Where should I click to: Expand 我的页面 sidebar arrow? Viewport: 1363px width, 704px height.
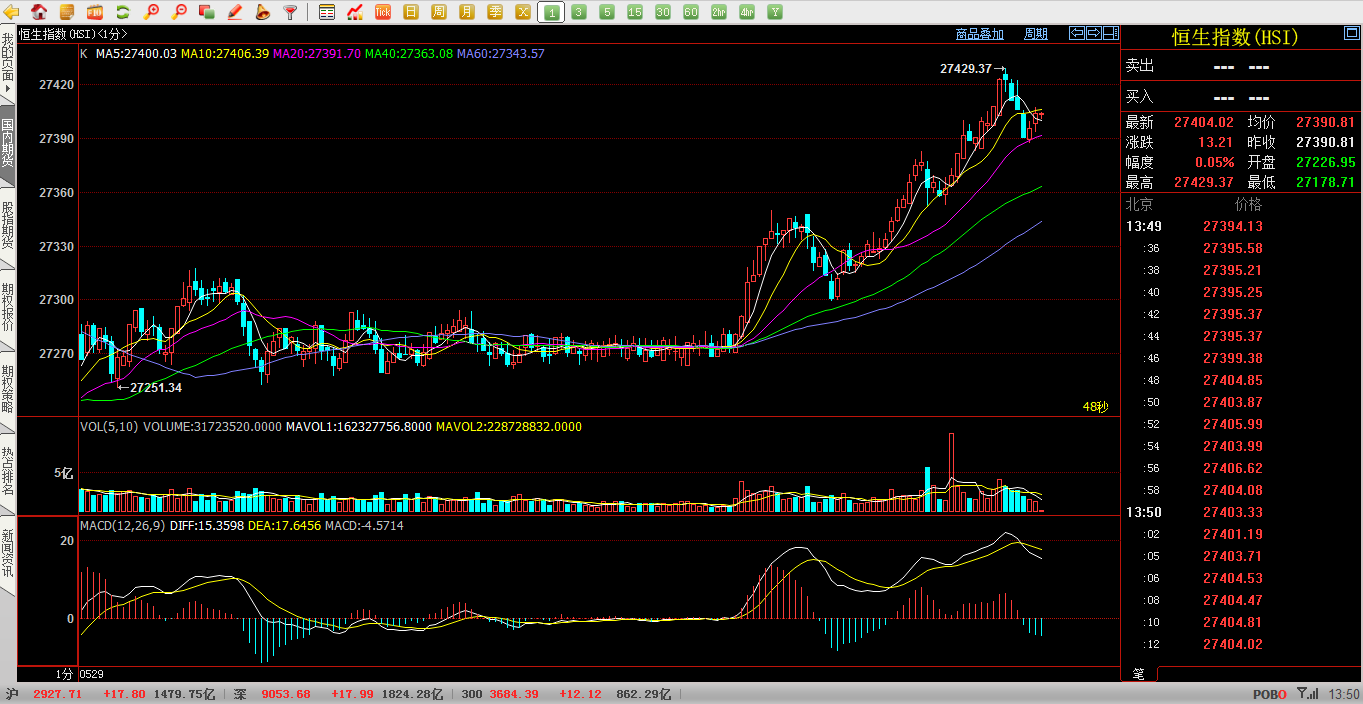coord(8,90)
